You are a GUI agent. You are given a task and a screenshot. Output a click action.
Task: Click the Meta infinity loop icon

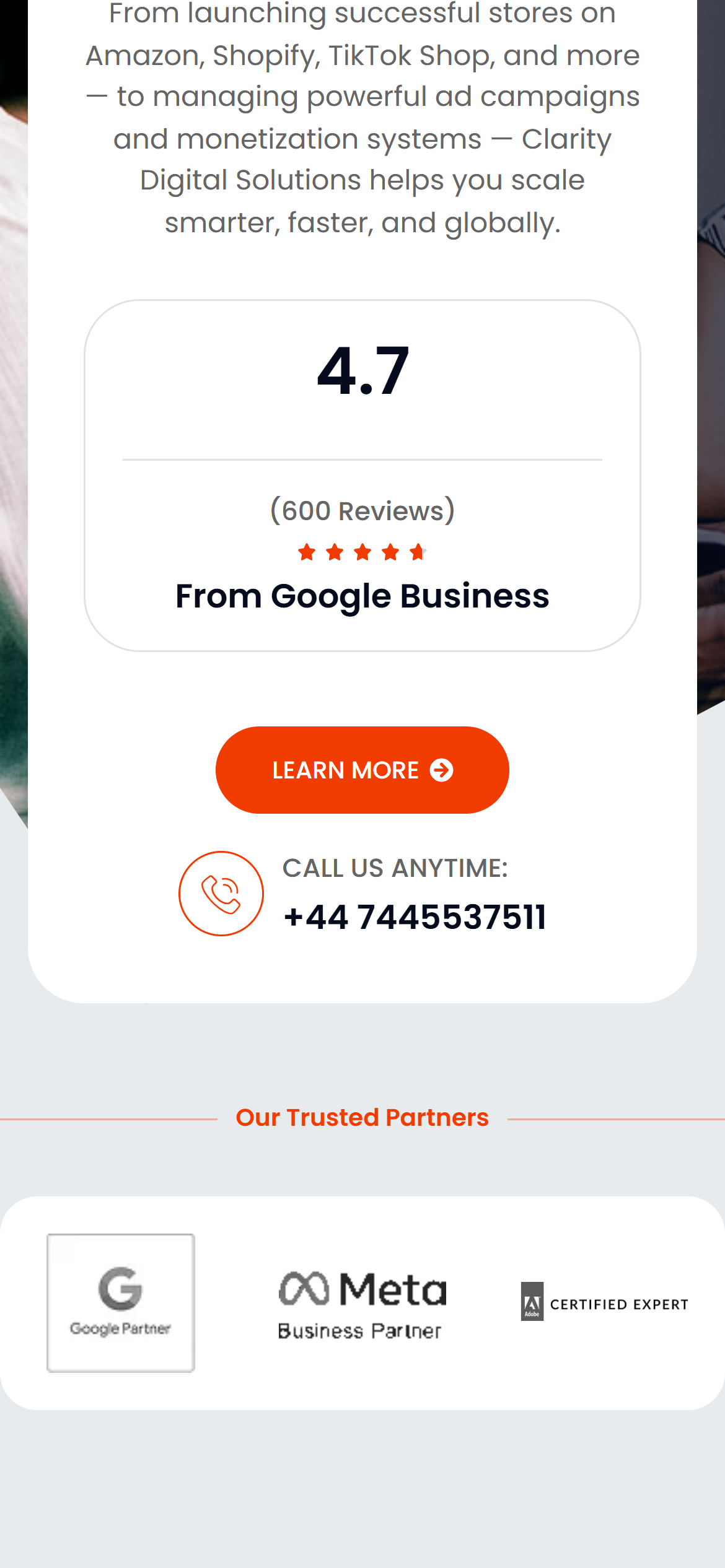304,1289
